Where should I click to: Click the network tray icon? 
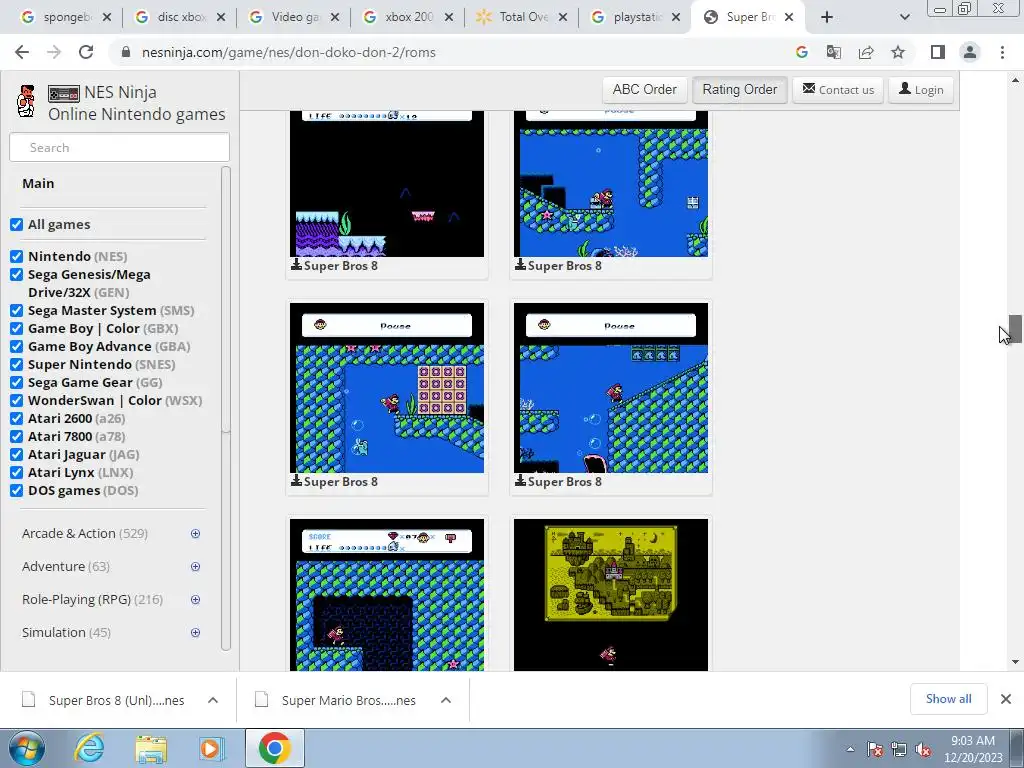click(899, 750)
